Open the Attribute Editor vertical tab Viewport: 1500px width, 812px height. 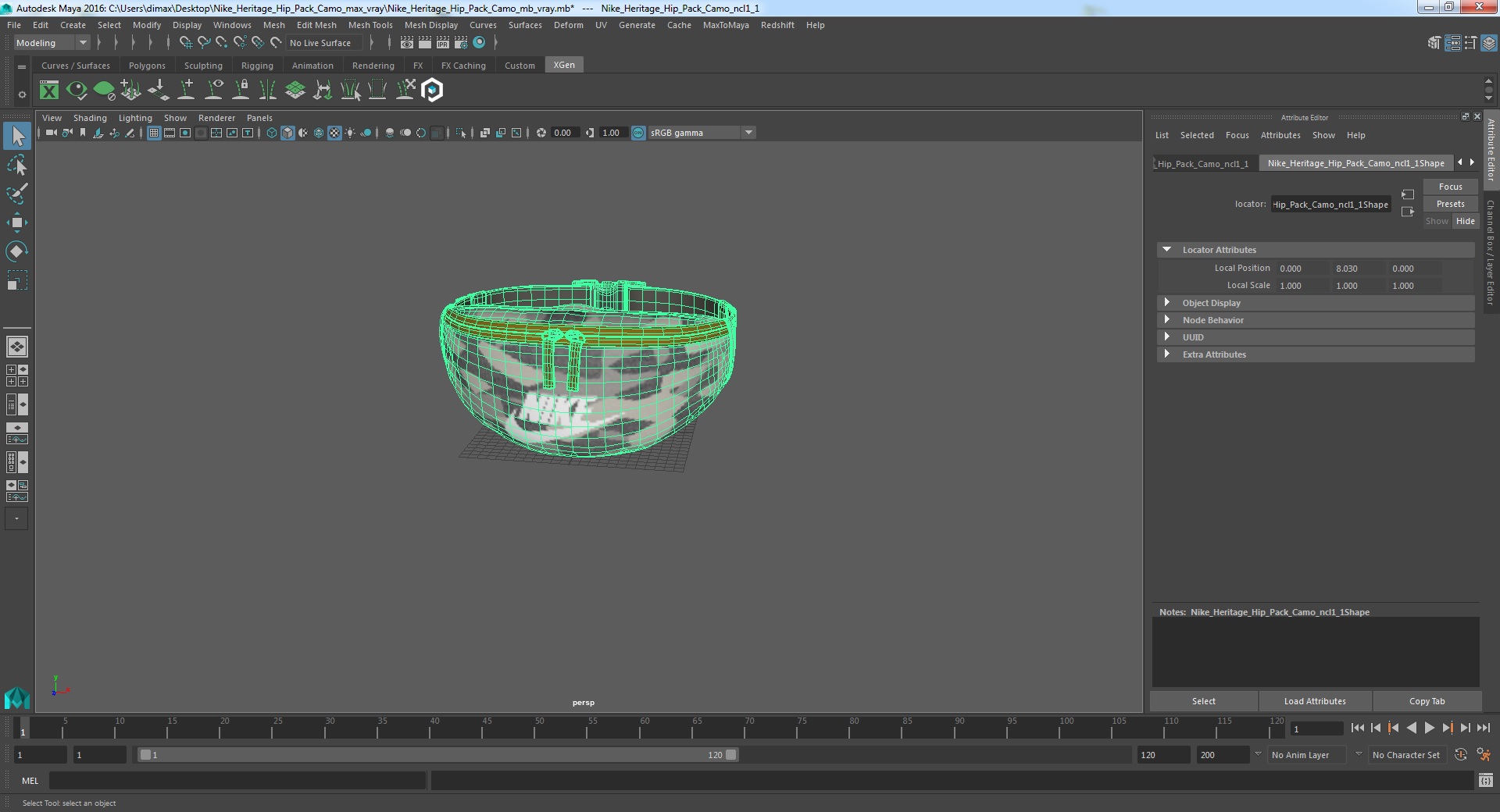click(x=1491, y=150)
